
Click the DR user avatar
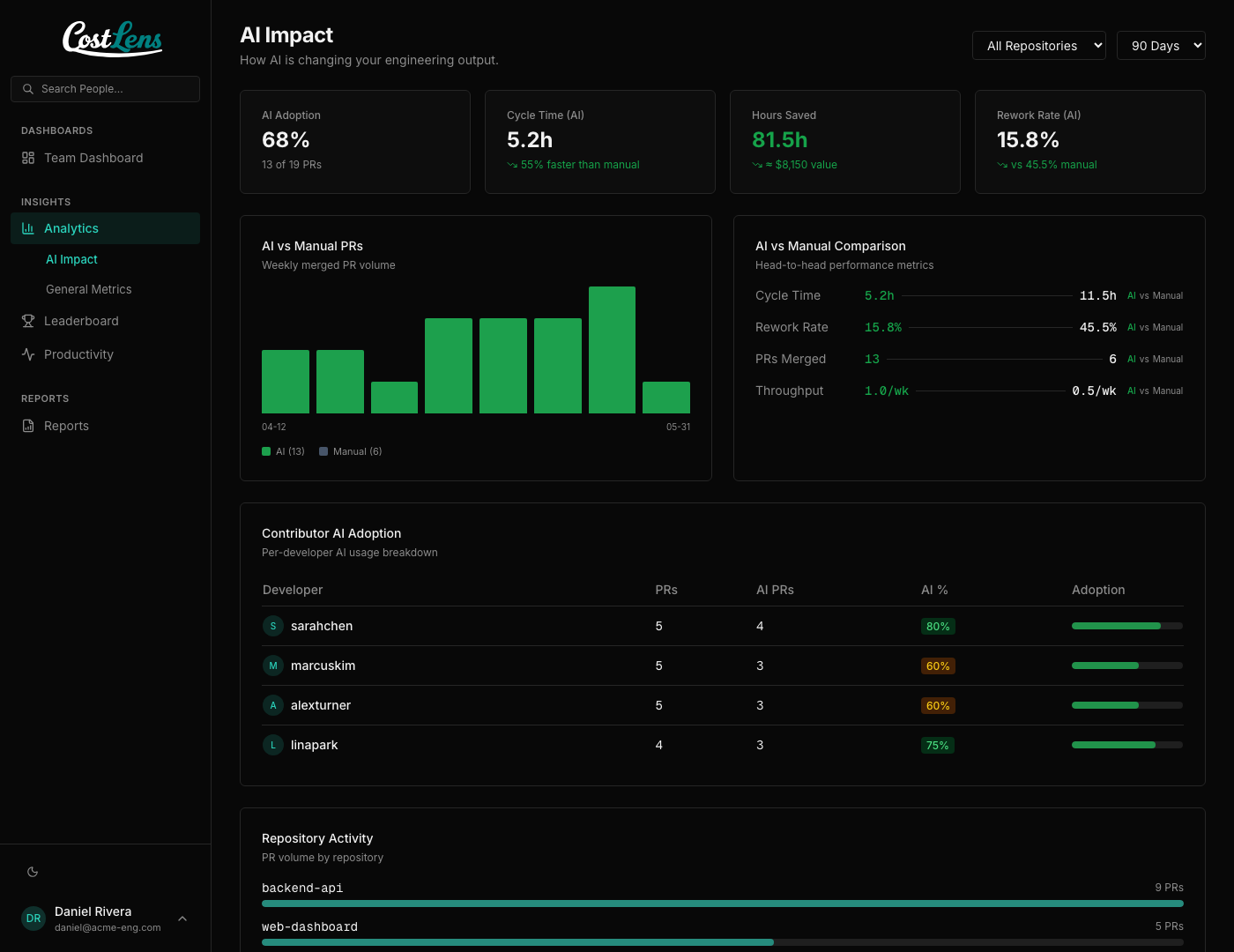33,919
